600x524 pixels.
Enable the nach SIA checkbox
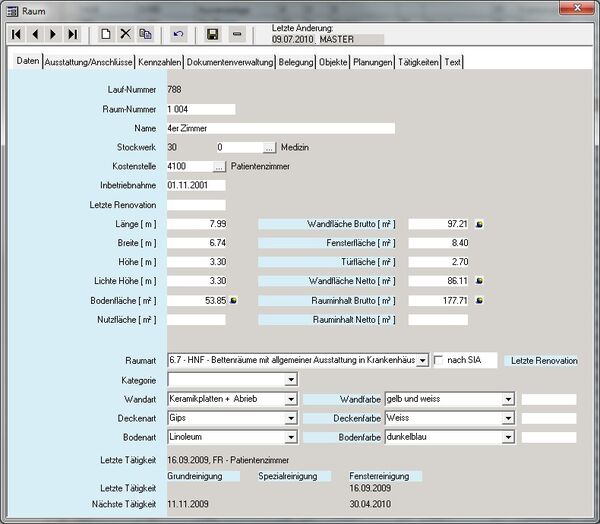pyautogui.click(x=439, y=360)
